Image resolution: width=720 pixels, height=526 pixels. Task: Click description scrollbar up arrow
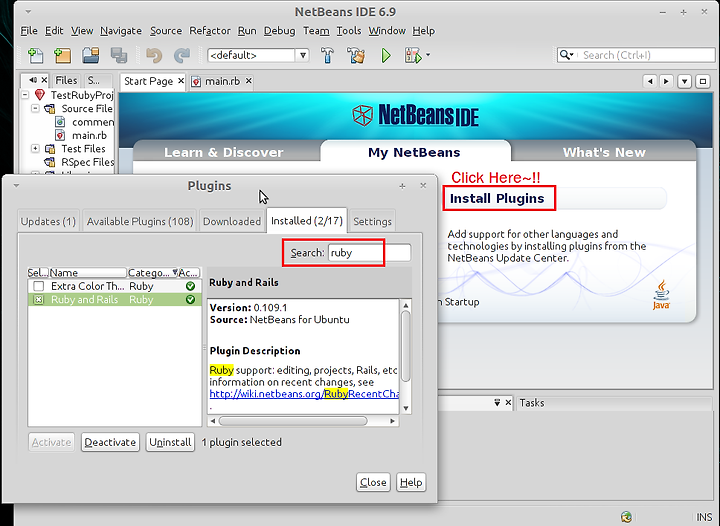tap(405, 305)
